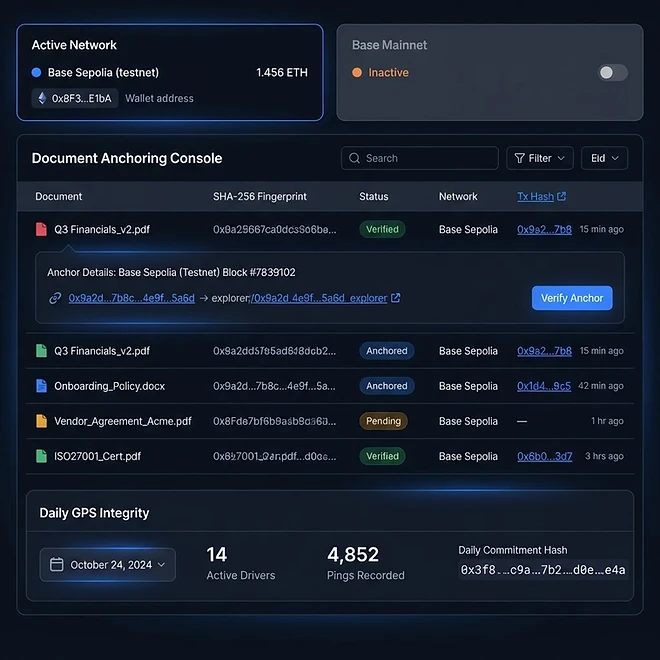The height and width of the screenshot is (660, 660).
Task: Open tx hash 0x9a2...7b8 in Verified Q3 row
Action: pos(544,229)
